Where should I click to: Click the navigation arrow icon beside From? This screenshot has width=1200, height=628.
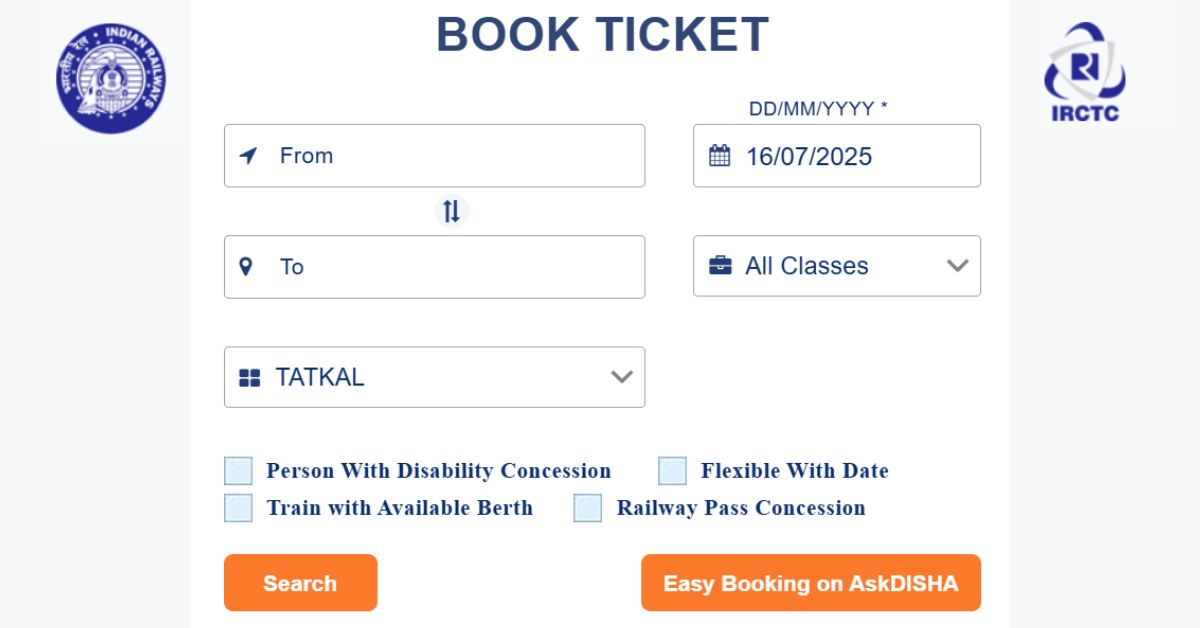pyautogui.click(x=248, y=156)
